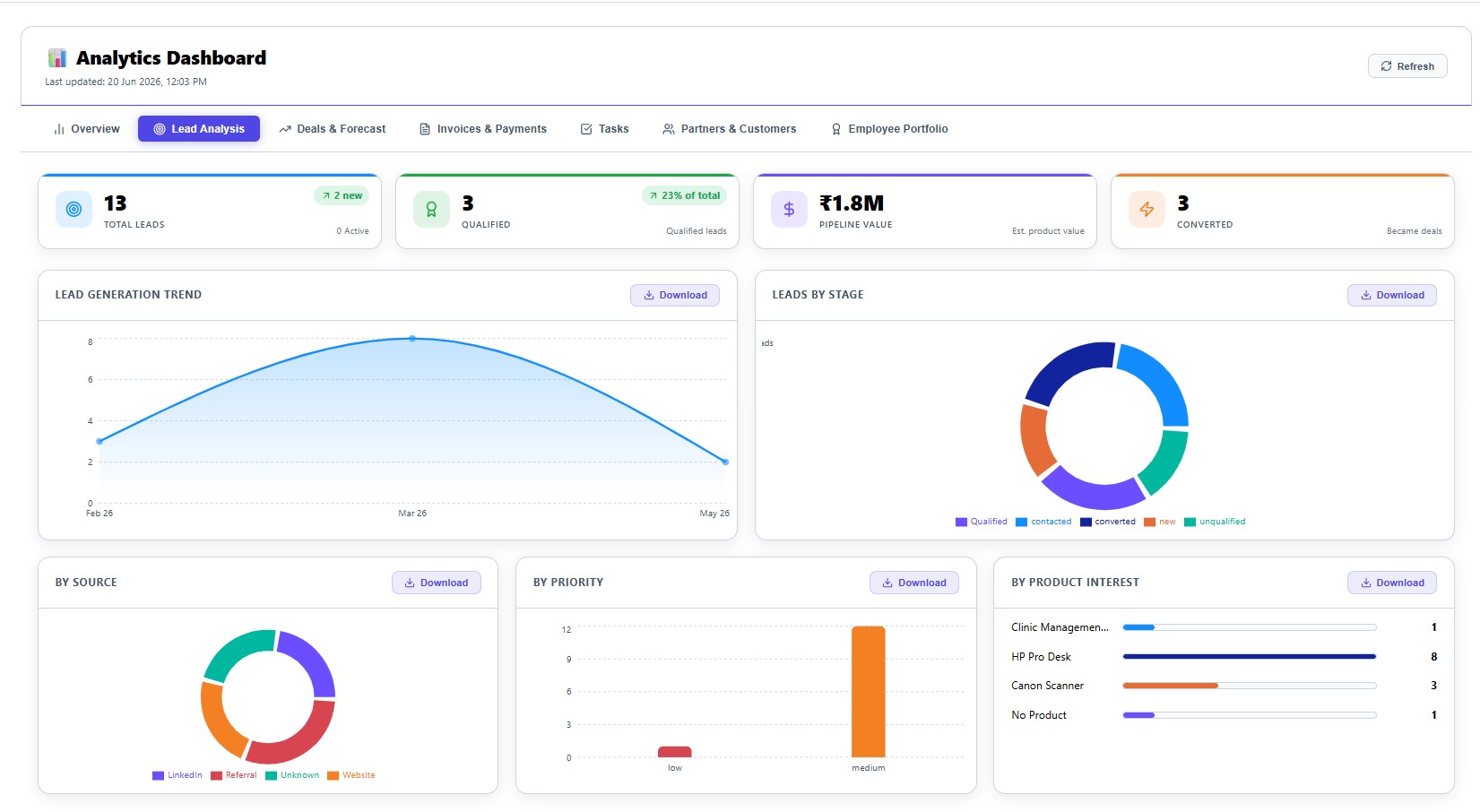
Task: Download the By Priority chart
Action: click(914, 583)
